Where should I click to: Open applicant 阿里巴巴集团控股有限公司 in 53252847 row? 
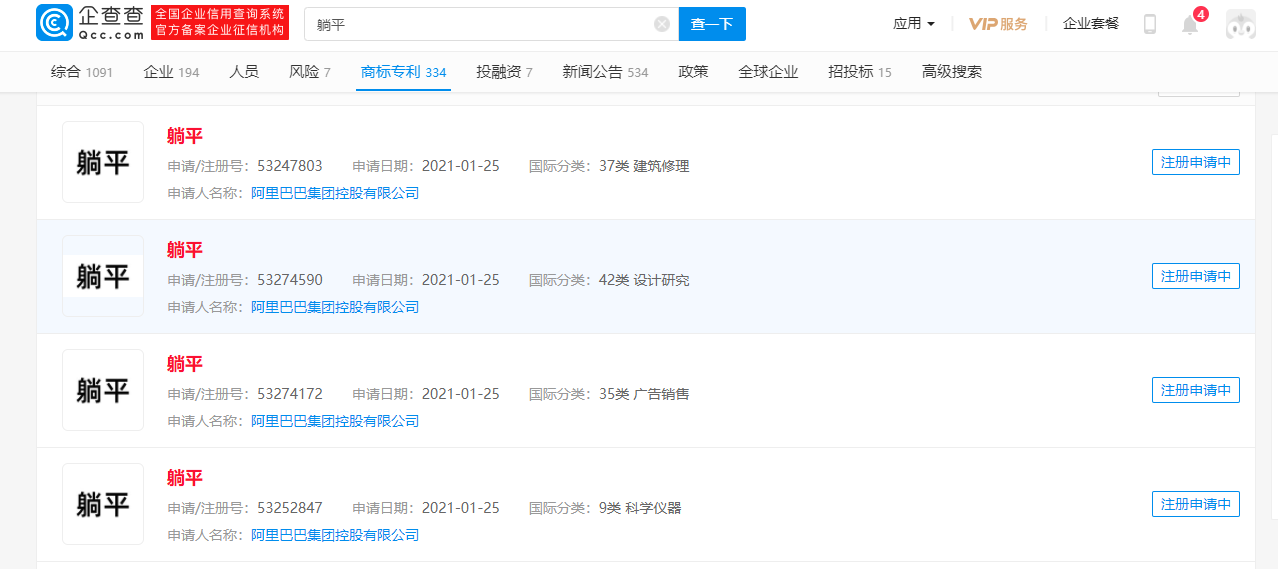335,535
